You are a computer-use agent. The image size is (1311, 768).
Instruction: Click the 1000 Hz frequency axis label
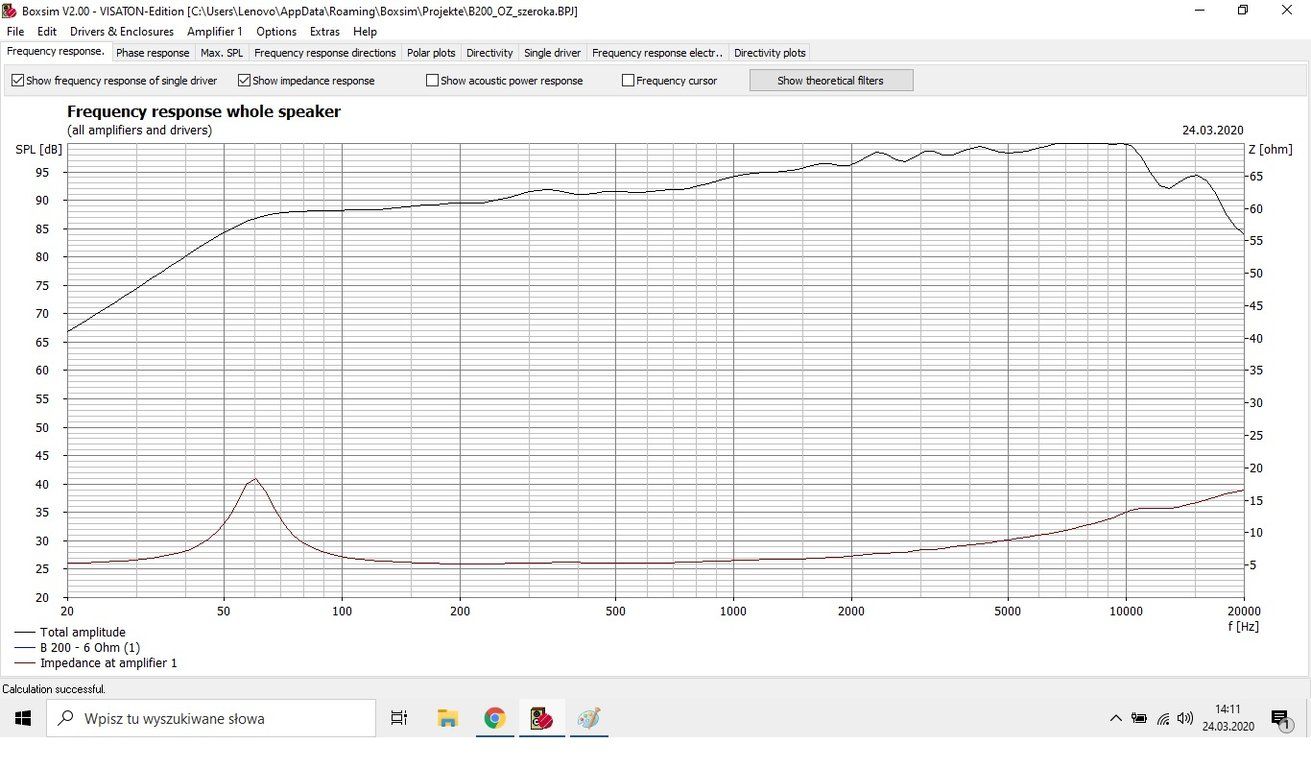click(733, 611)
